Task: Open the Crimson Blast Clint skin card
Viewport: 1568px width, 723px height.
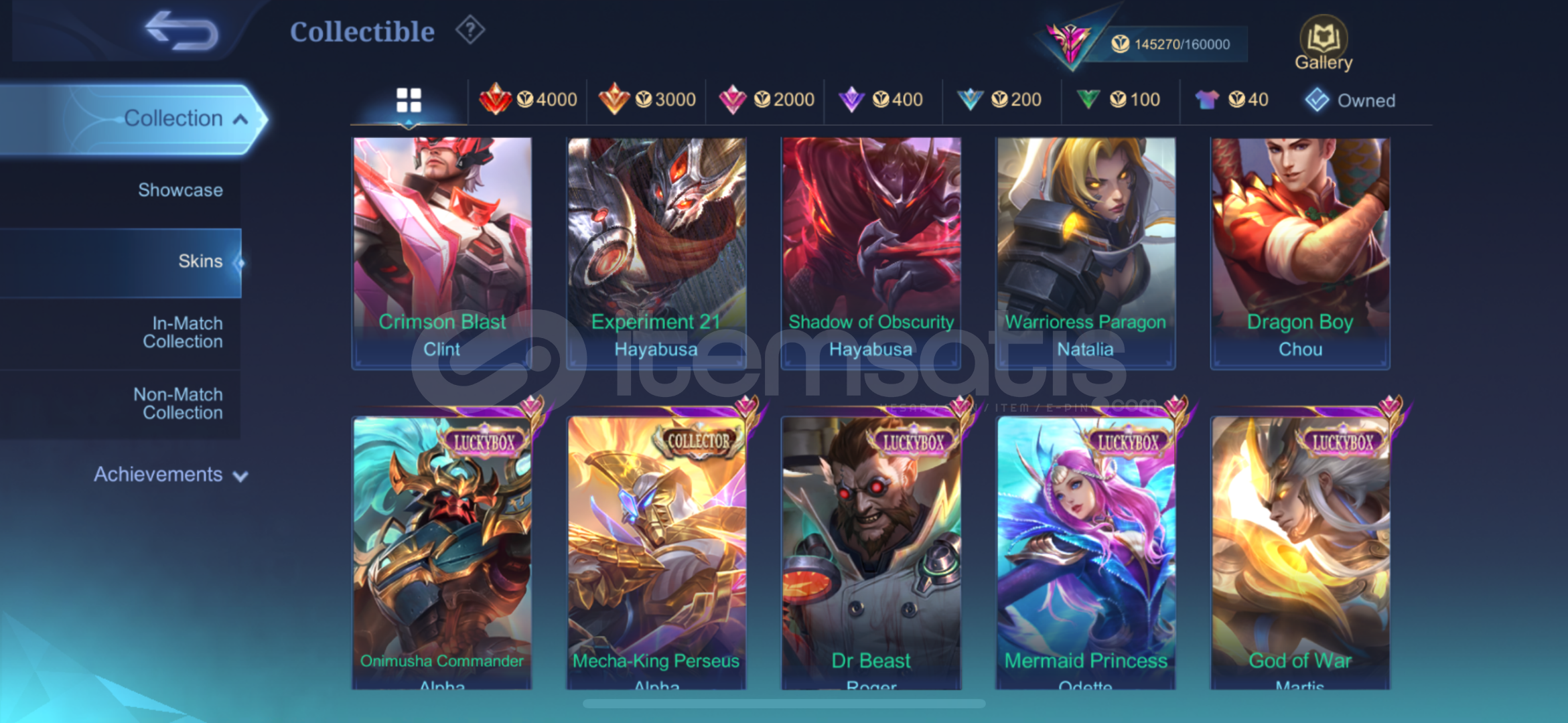Action: point(442,253)
